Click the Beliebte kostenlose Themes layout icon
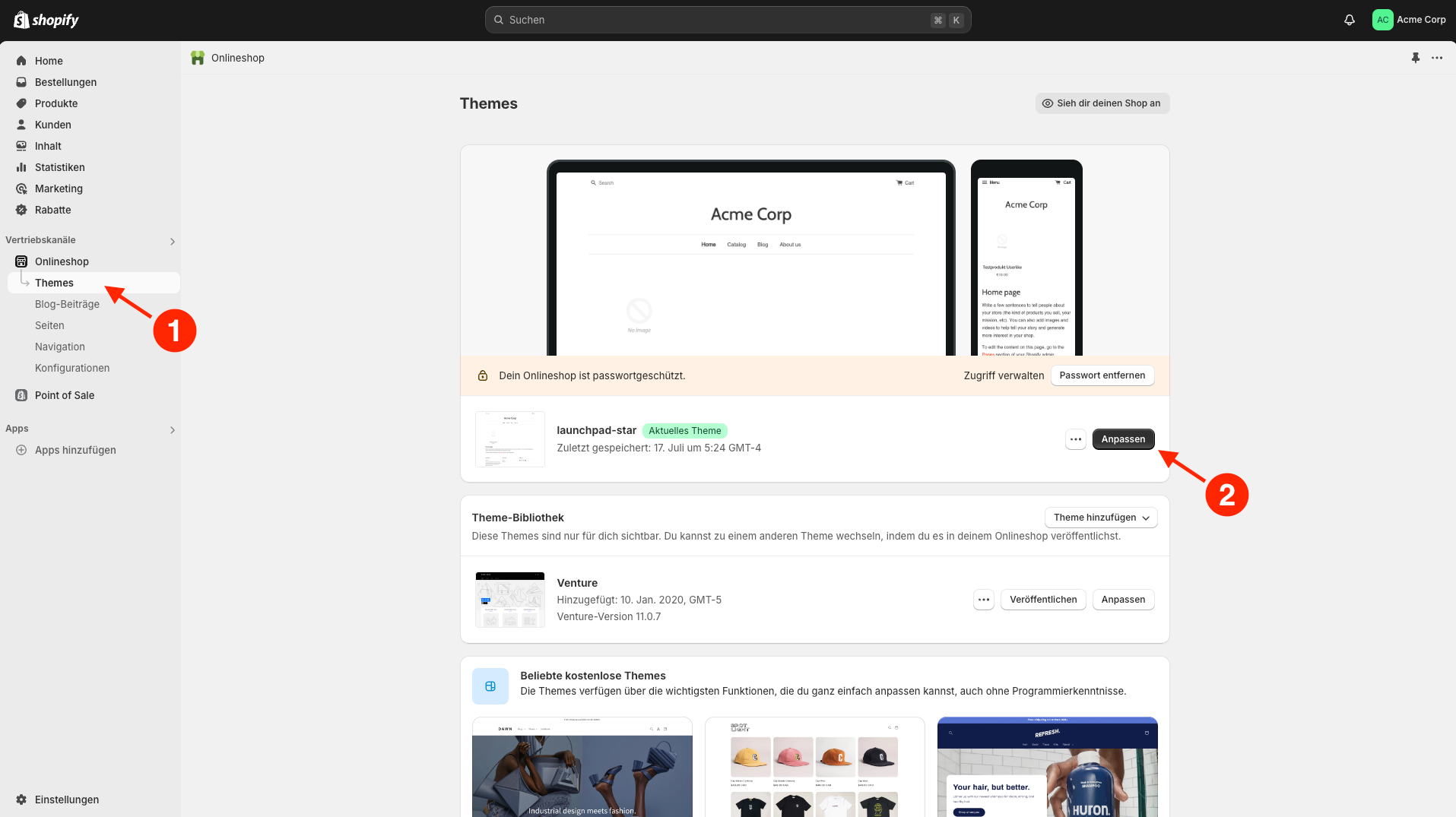The image size is (1456, 817). pyautogui.click(x=490, y=686)
